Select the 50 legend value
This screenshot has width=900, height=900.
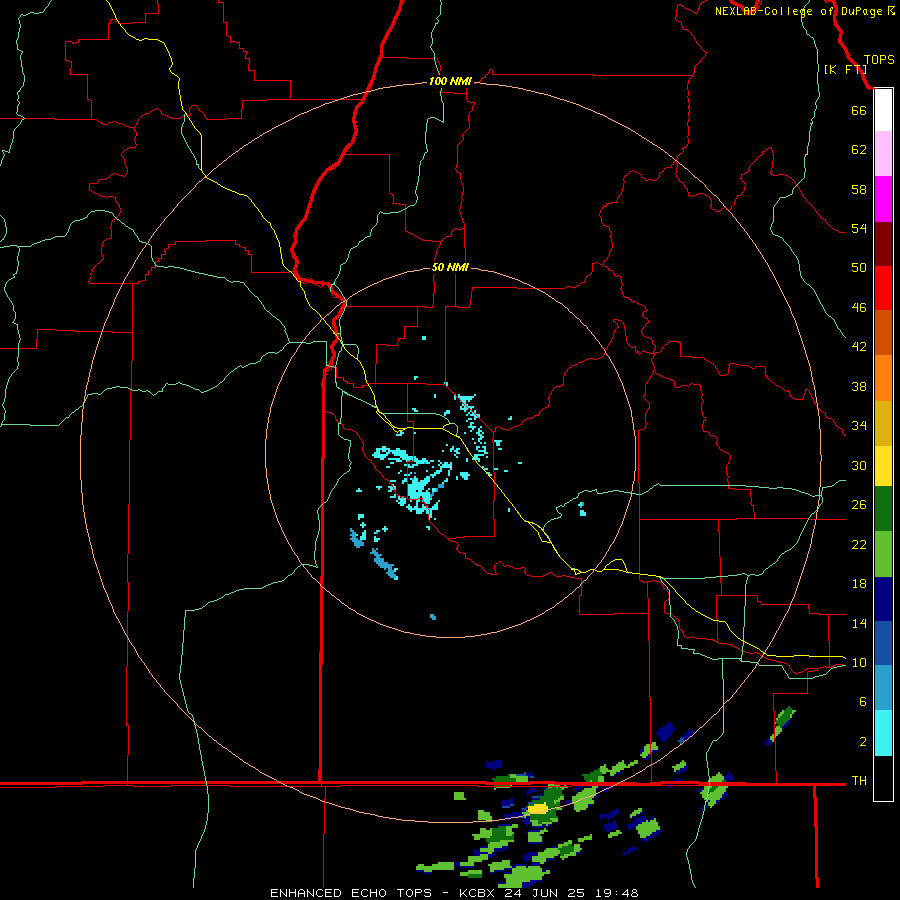click(859, 267)
